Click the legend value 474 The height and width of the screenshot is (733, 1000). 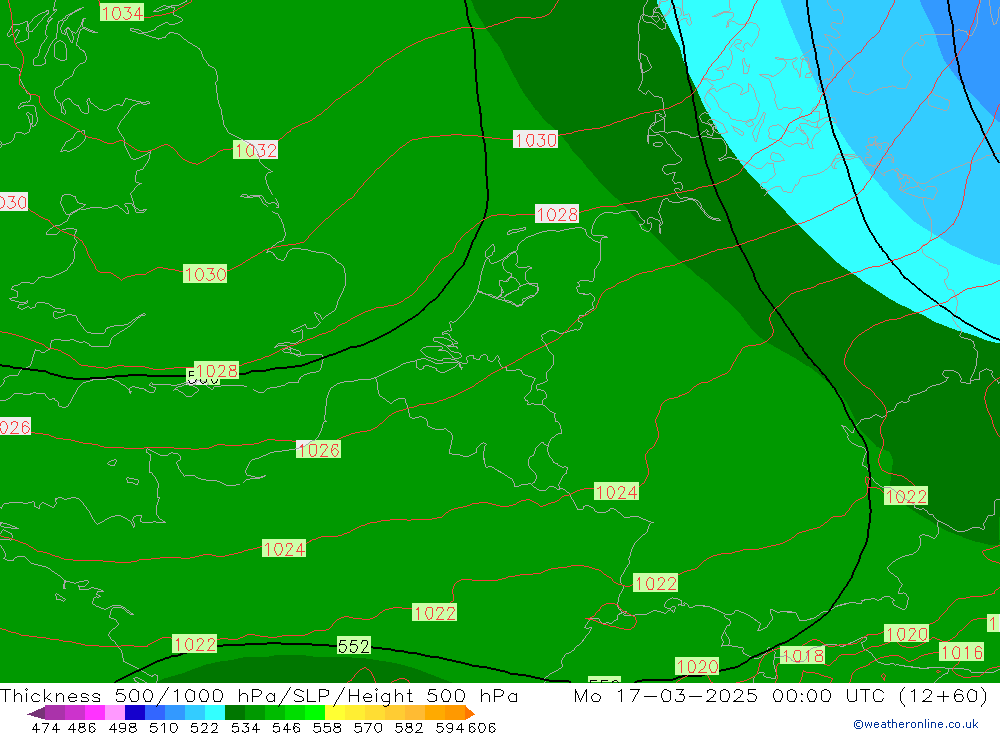point(46,728)
